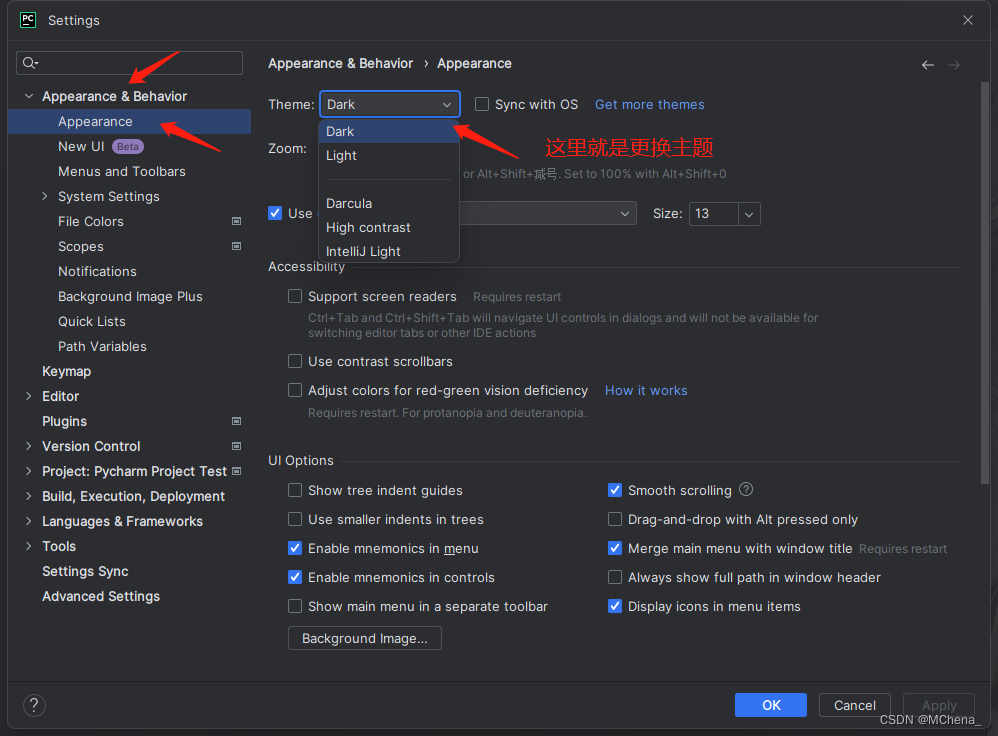Check Show main menu in a separate toolbar

click(x=295, y=606)
